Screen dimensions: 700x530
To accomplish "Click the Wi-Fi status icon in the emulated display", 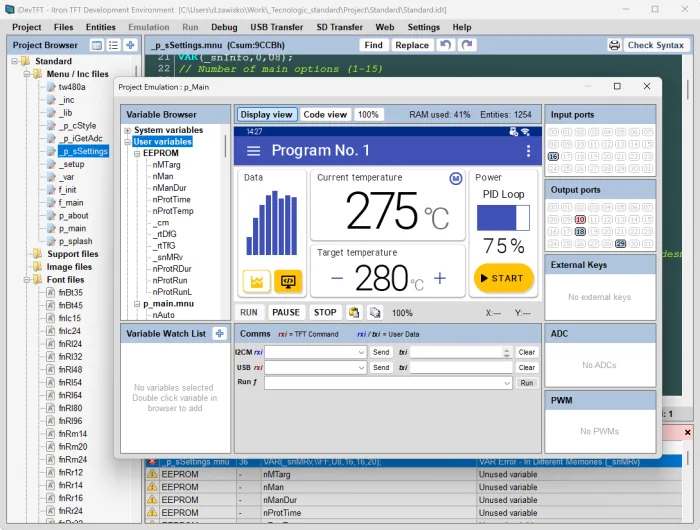I will coord(525,132).
